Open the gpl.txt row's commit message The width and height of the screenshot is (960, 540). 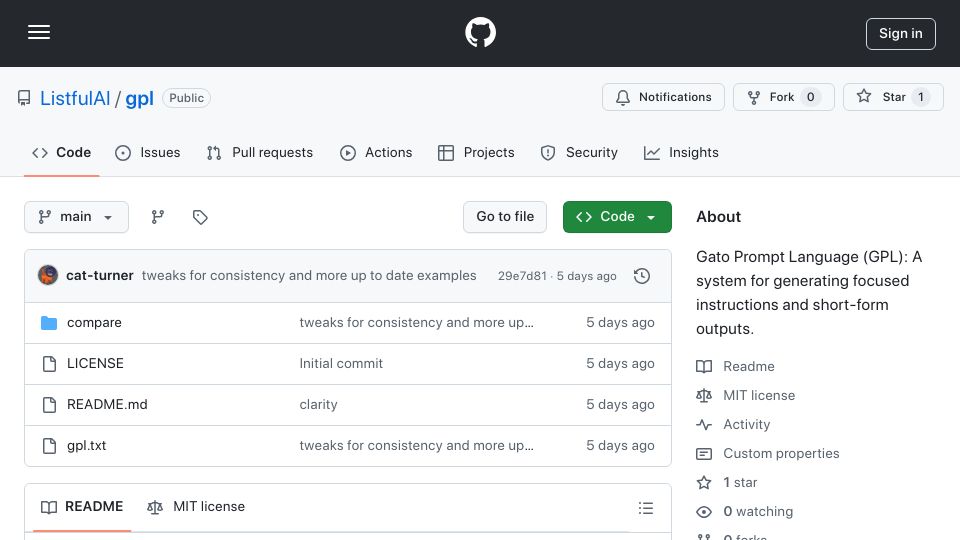click(x=416, y=446)
